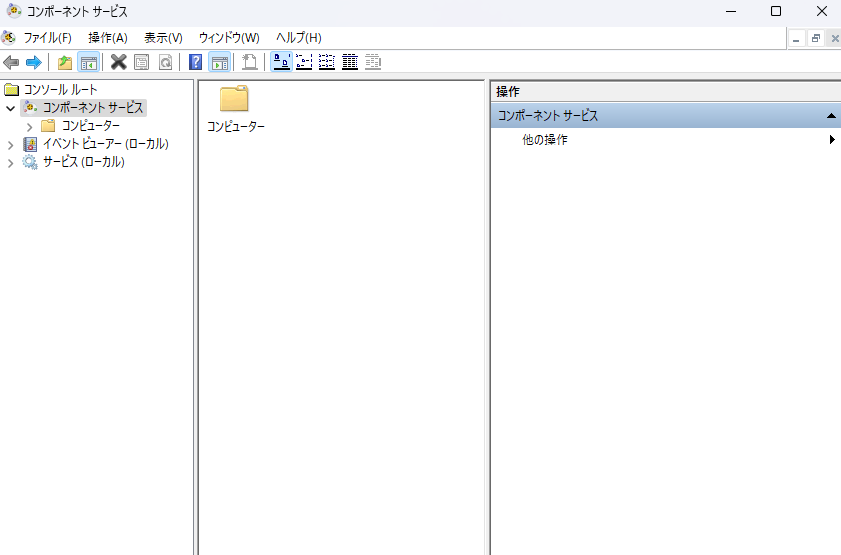Image resolution: width=841 pixels, height=555 pixels.
Task: Open the ファイル(F) menu
Action: (x=47, y=38)
